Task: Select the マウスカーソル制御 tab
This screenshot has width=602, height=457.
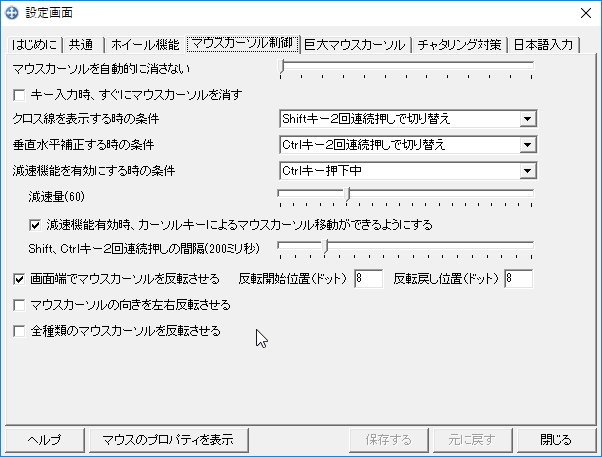Action: [x=243, y=43]
